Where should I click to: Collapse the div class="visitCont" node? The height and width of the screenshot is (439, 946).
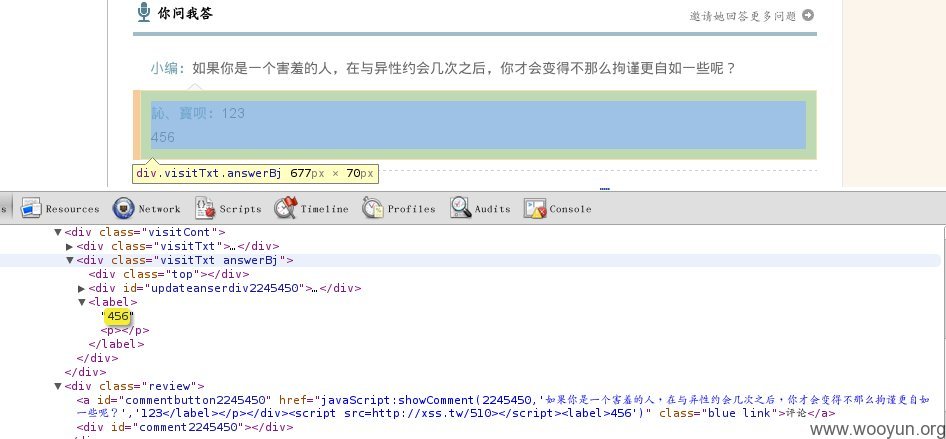(58, 232)
